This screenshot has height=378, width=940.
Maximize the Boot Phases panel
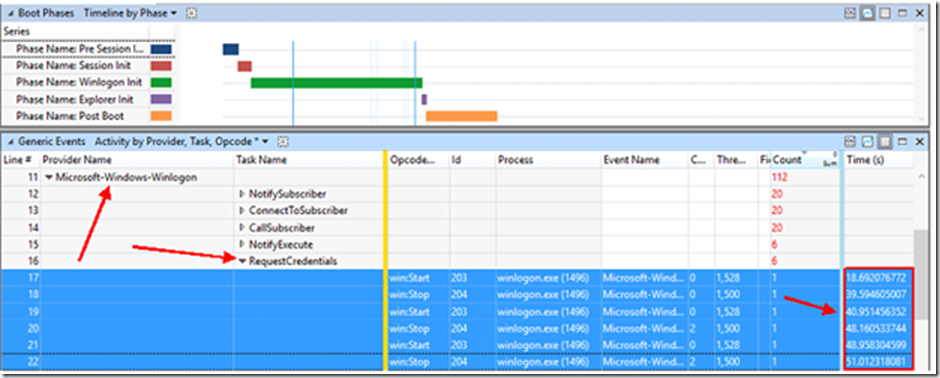coord(903,13)
